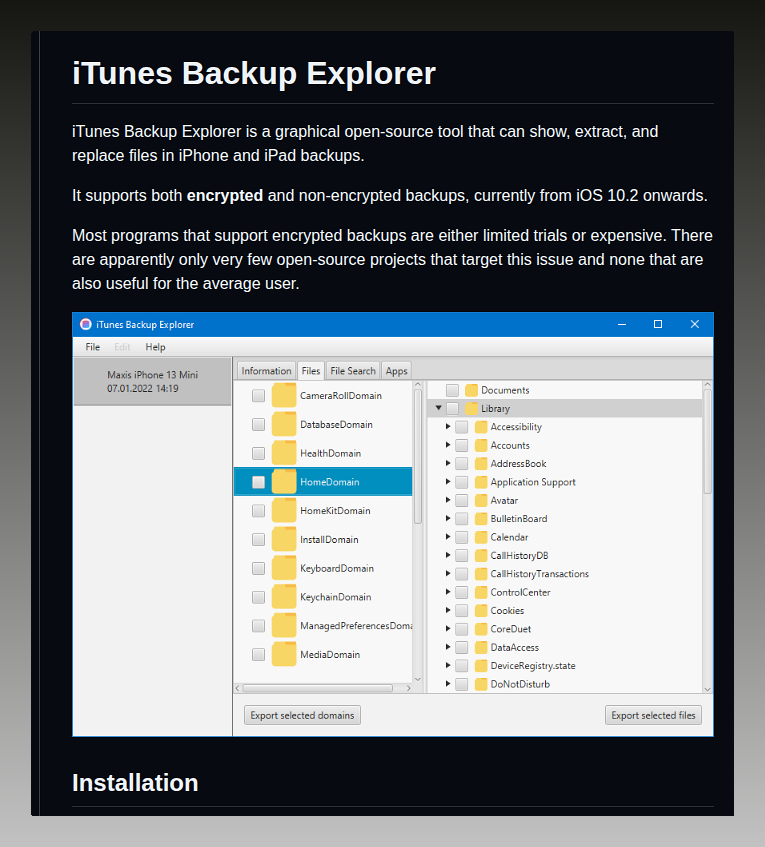
Task: Click the ManagedPreferencesDomain folder icon
Action: coord(284,626)
